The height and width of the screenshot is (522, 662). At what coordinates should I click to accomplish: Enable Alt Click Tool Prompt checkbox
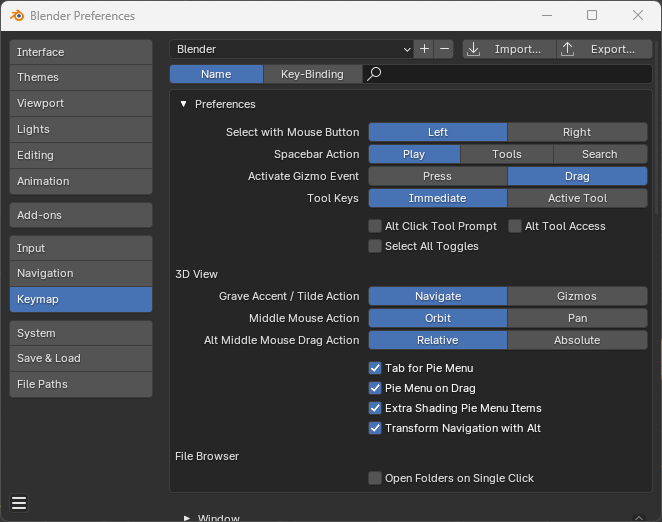tap(375, 226)
